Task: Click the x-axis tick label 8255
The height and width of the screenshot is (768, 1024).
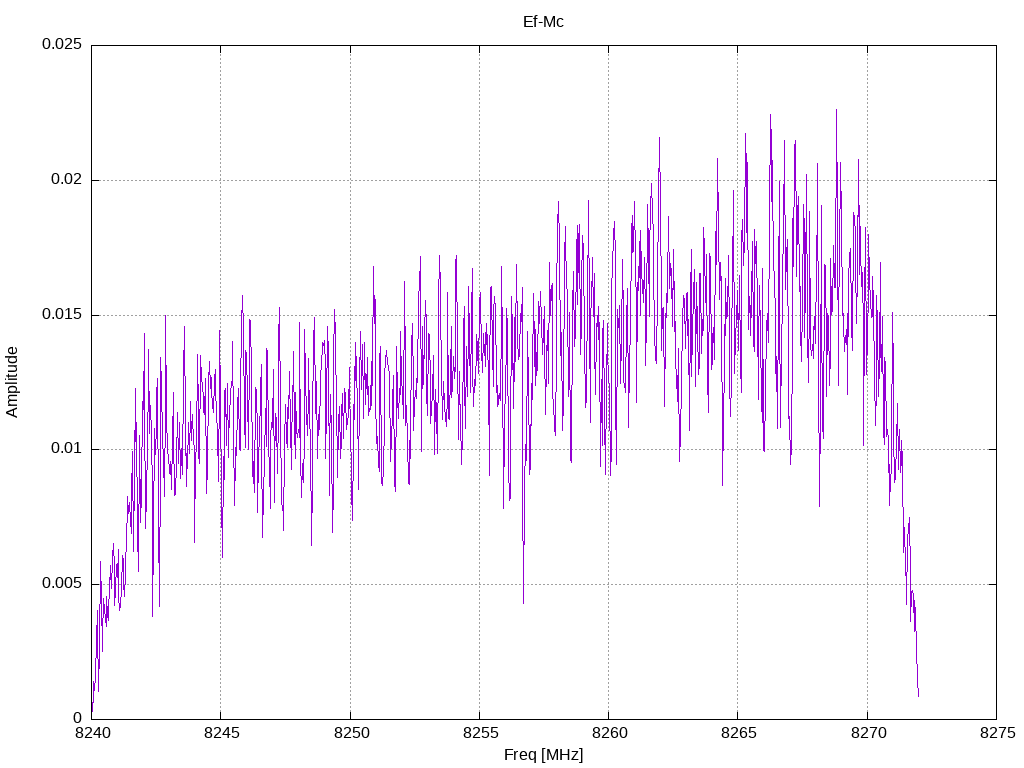Action: (480, 733)
